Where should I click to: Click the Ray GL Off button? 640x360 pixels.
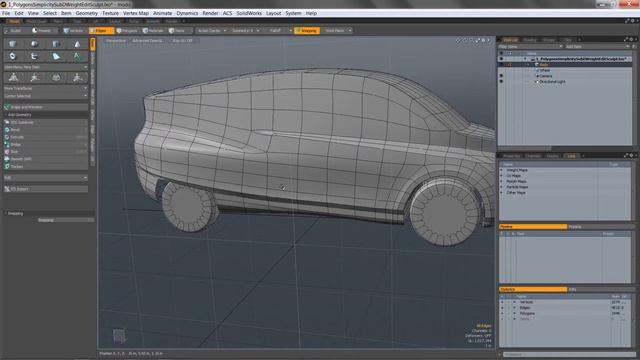click(182, 41)
